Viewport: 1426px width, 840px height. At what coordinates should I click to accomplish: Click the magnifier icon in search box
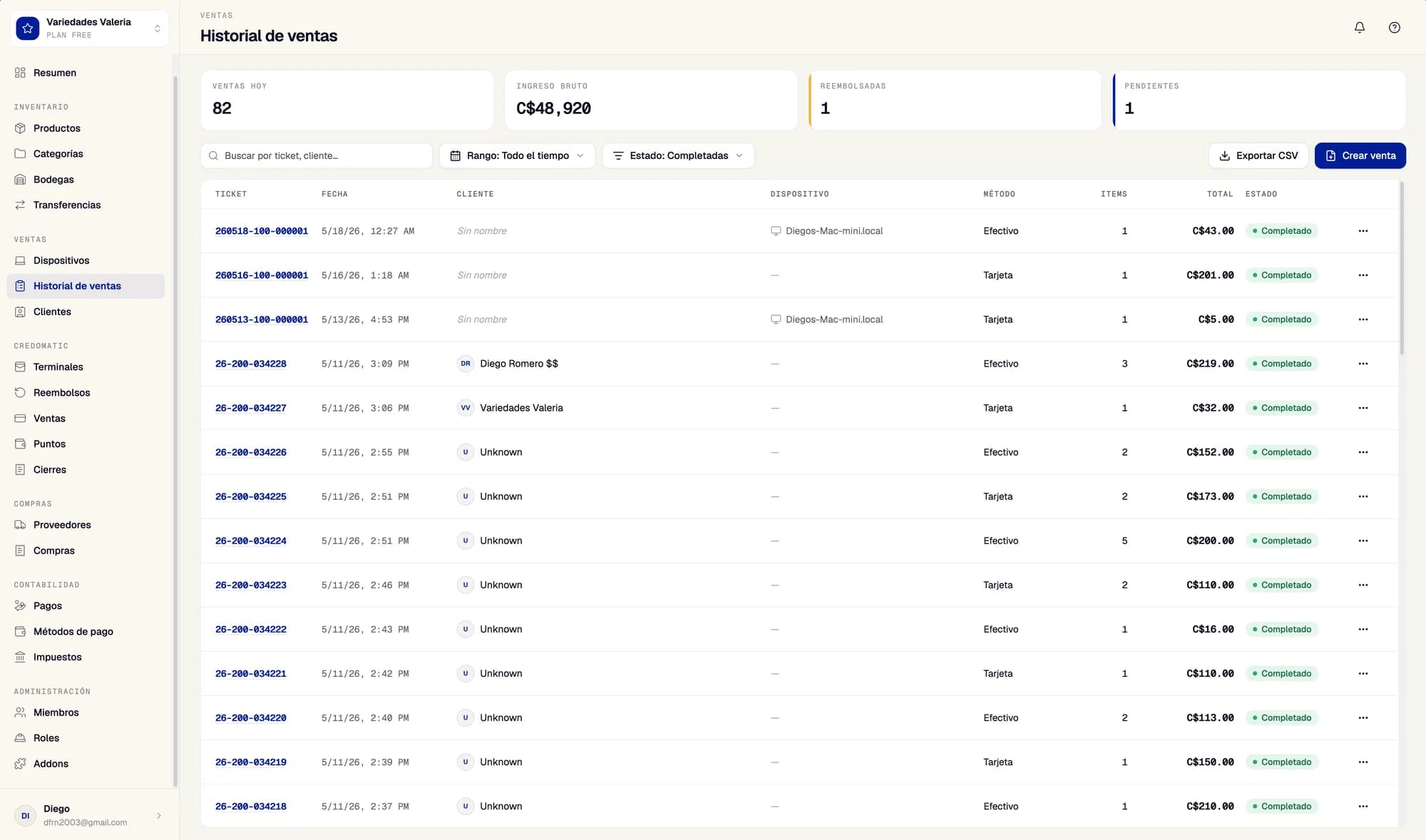pos(213,155)
